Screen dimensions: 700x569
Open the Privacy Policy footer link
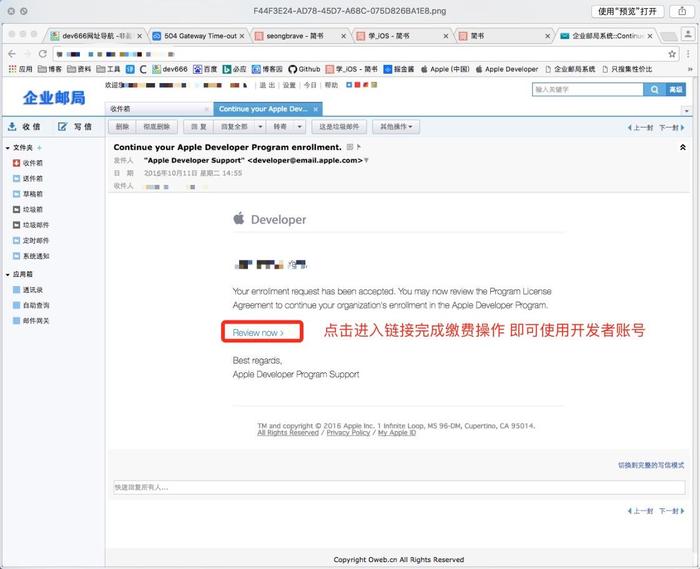coord(348,433)
